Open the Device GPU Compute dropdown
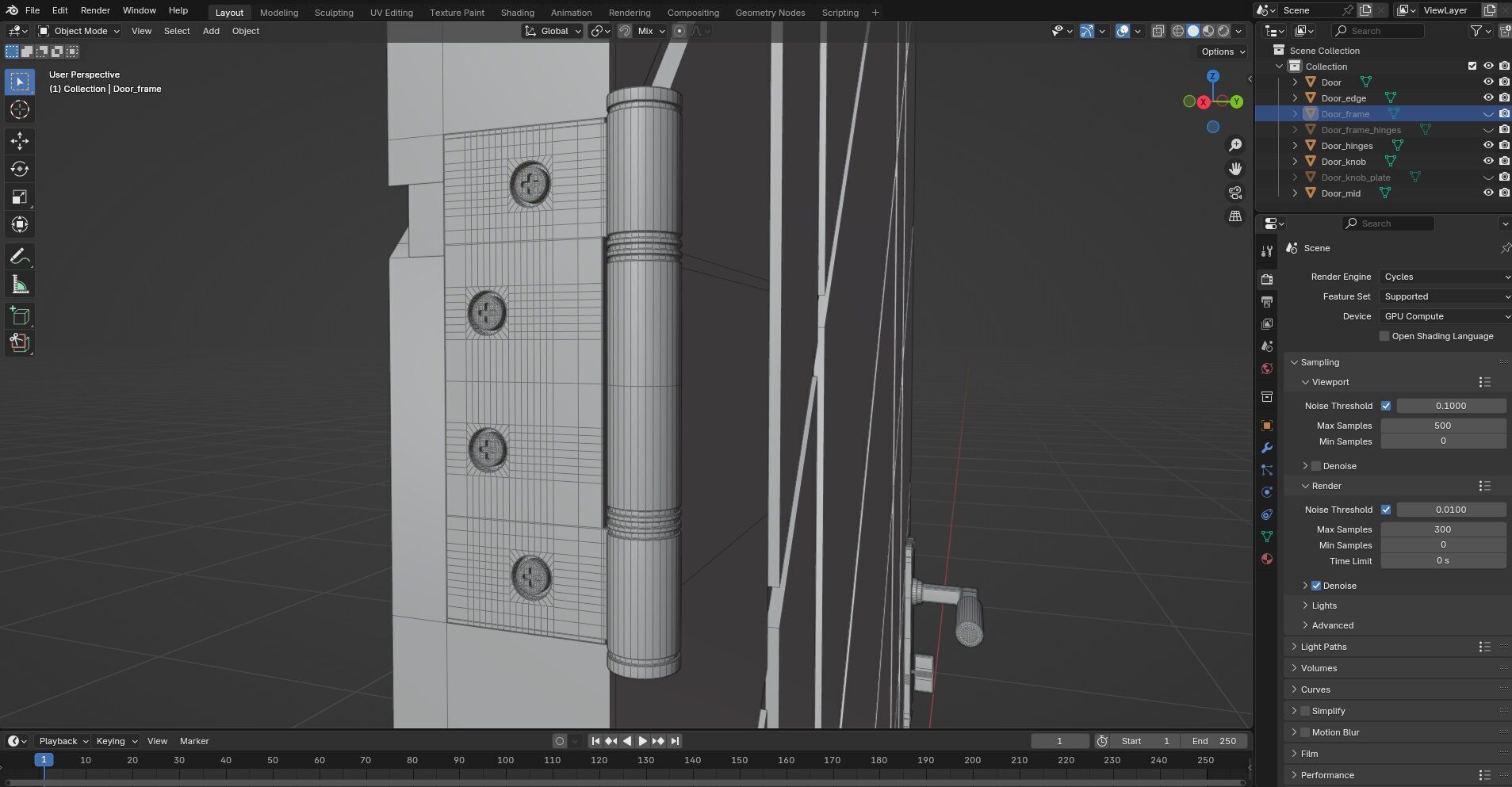 pyautogui.click(x=1445, y=316)
